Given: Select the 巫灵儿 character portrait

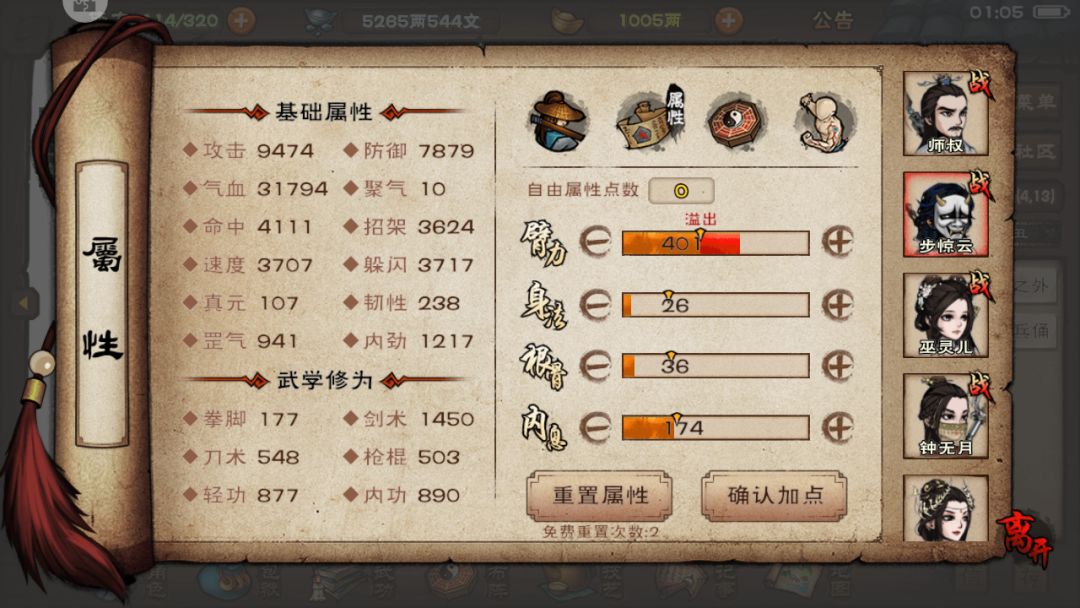Looking at the screenshot, I should (946, 315).
